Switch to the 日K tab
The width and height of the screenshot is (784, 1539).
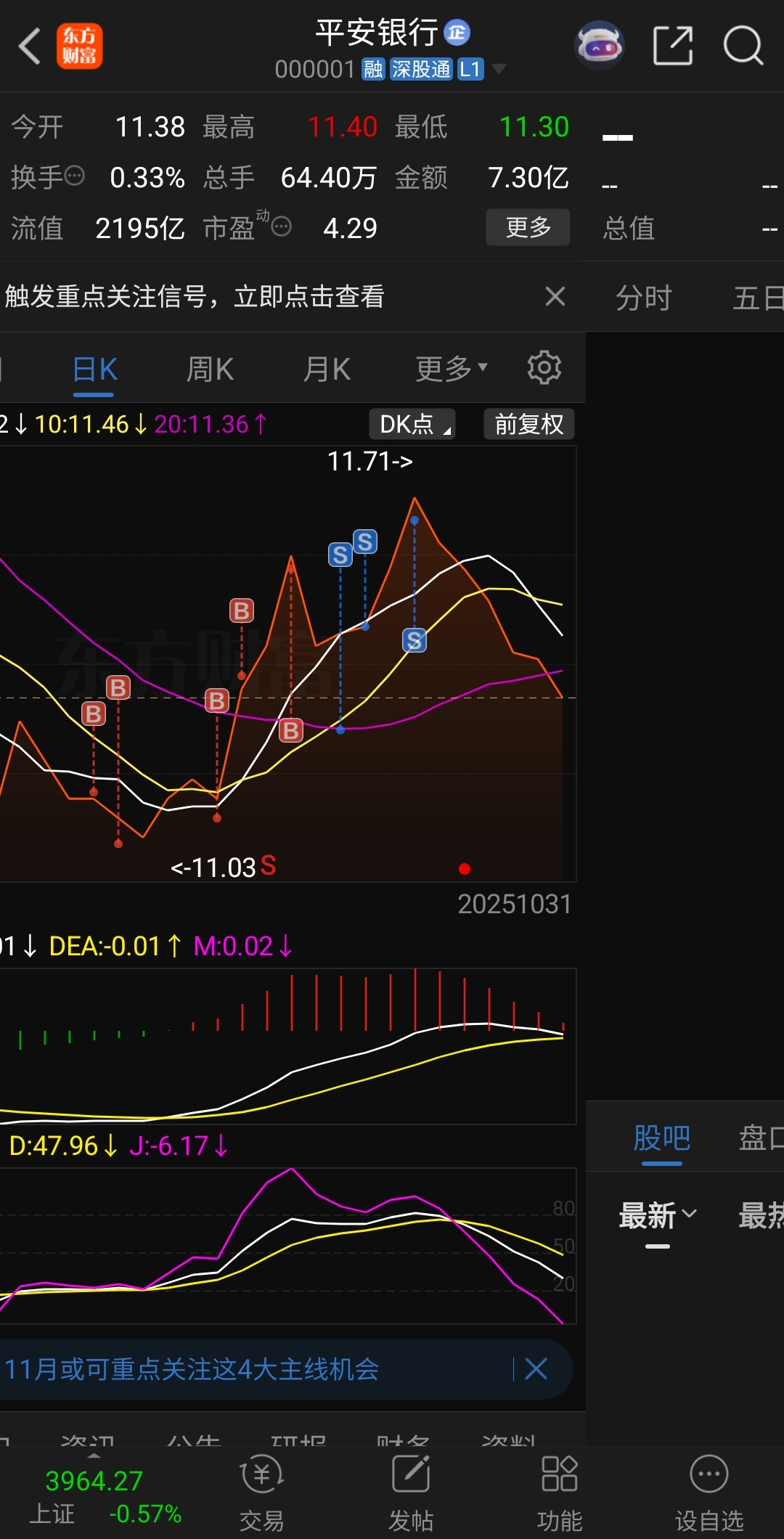[94, 370]
